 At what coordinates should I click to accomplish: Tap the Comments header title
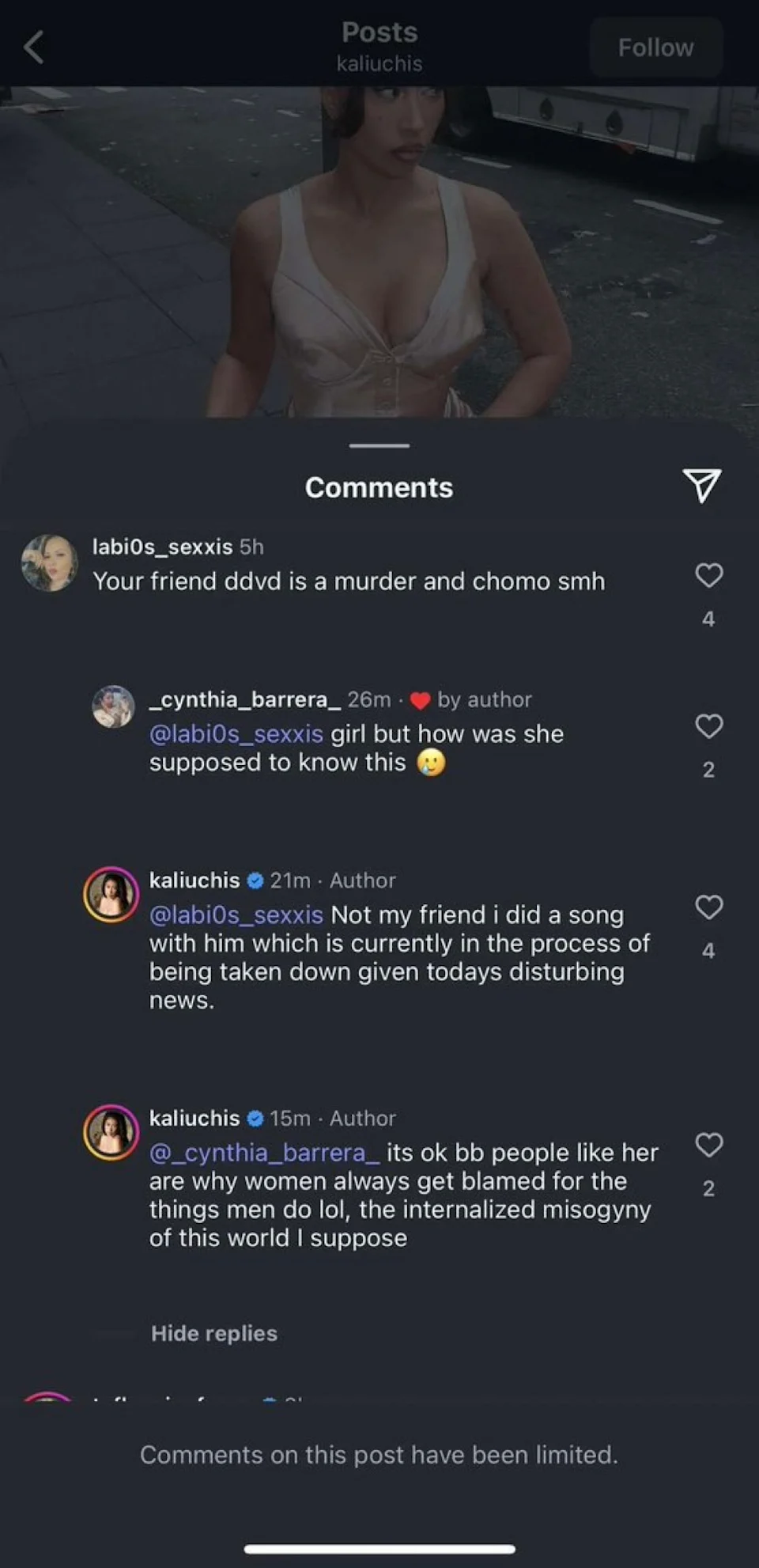379,487
